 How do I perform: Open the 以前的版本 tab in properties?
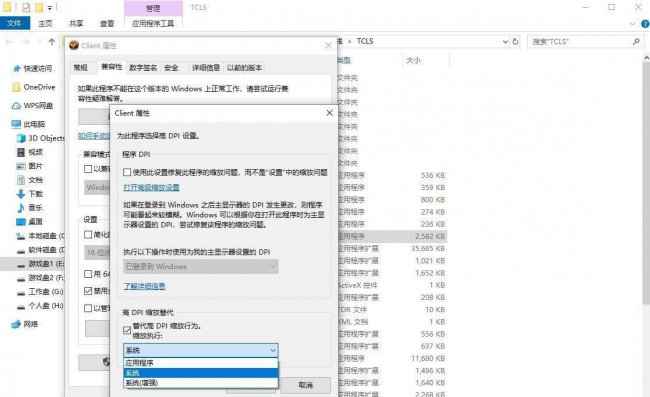coord(244,68)
